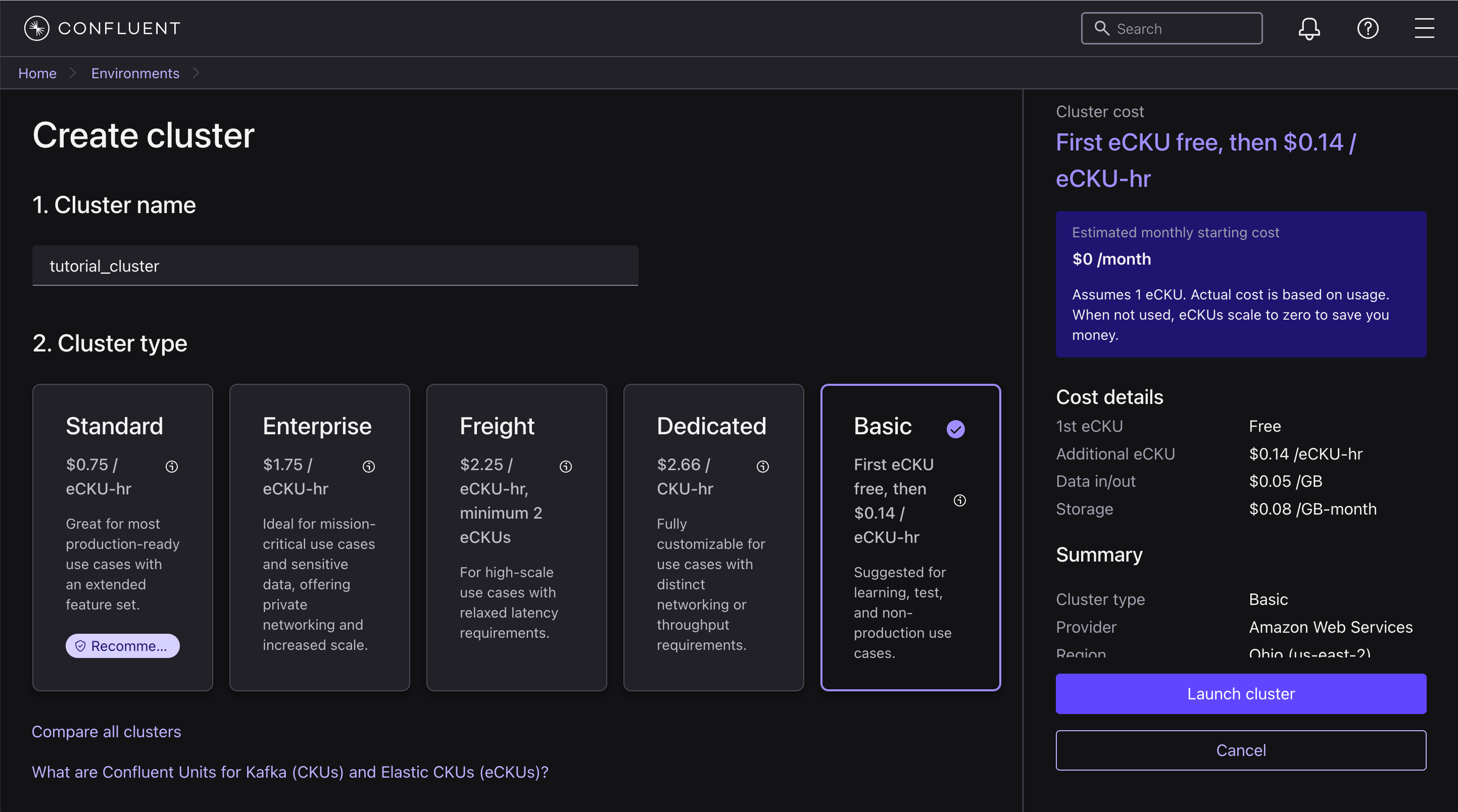This screenshot has width=1458, height=812.
Task: Click the "$0.08 /GB-month" storage cost
Action: pyautogui.click(x=1313, y=509)
